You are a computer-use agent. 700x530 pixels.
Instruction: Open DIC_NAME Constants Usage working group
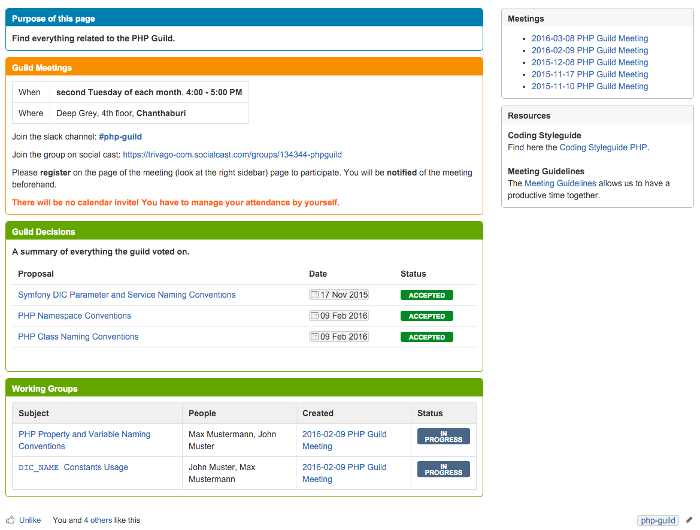[x=73, y=467]
